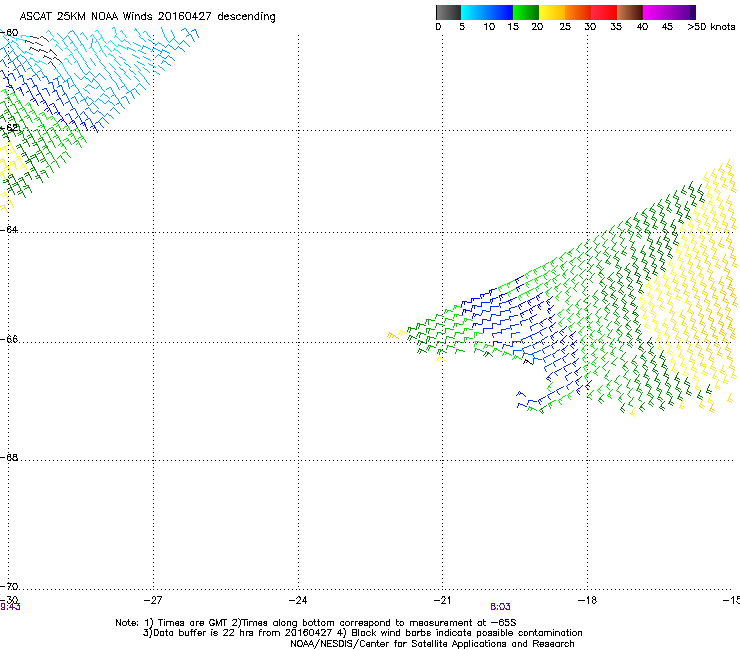Click the '>50 knots' legend label
Screen dimensions: 740x650
[x=711, y=27]
